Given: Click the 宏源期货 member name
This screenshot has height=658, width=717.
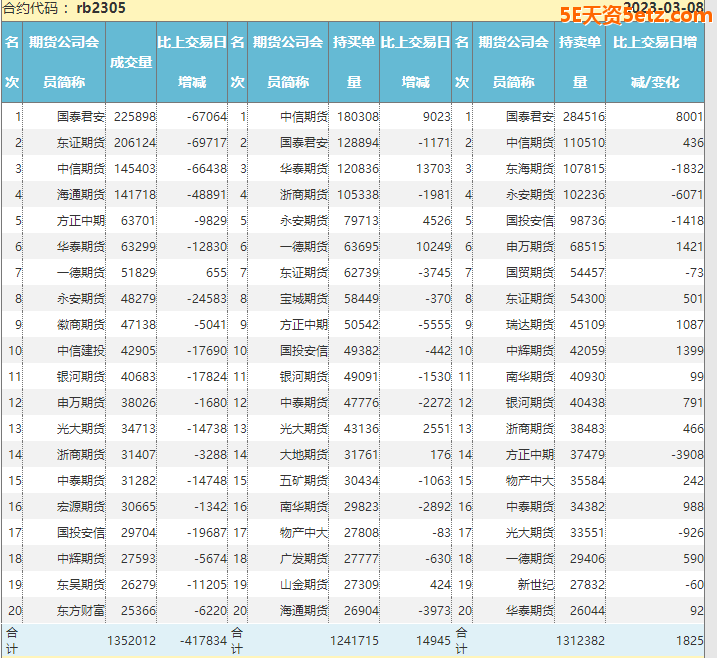Looking at the screenshot, I should 80,507.
